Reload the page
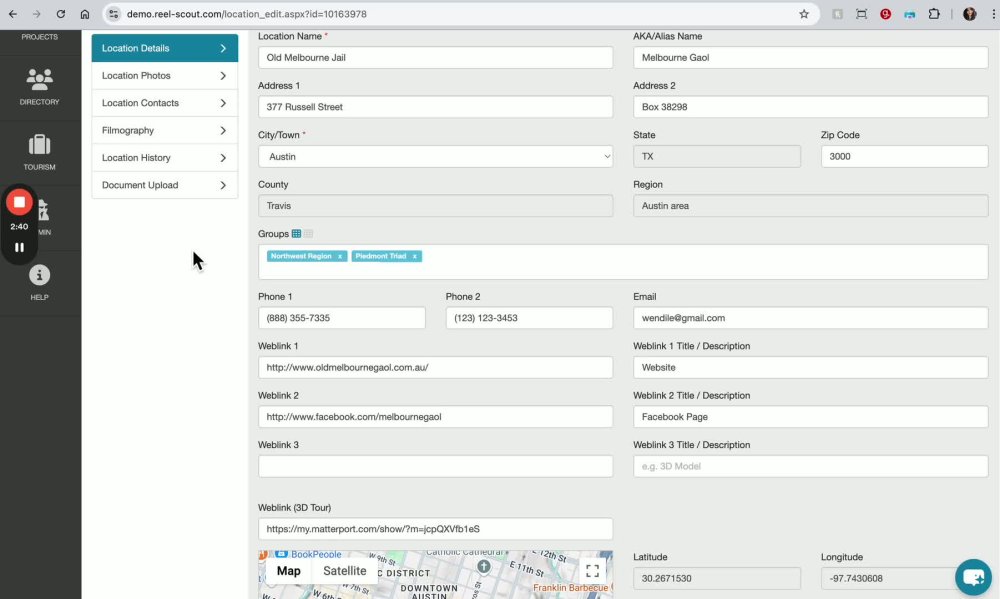 click(x=61, y=14)
